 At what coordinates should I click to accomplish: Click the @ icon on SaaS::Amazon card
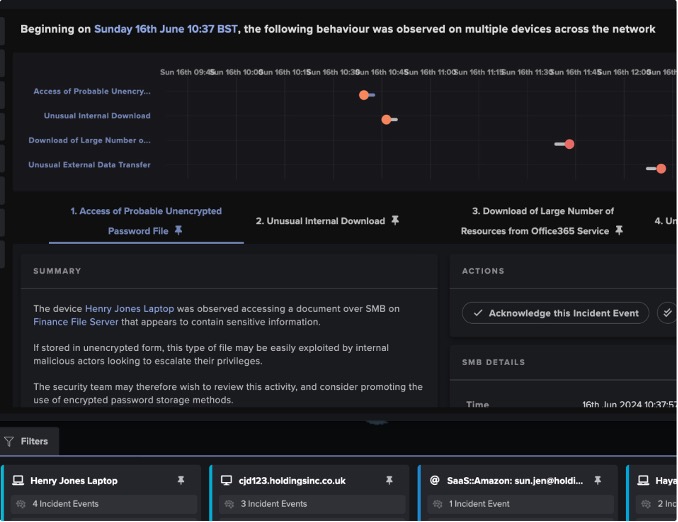coord(435,481)
